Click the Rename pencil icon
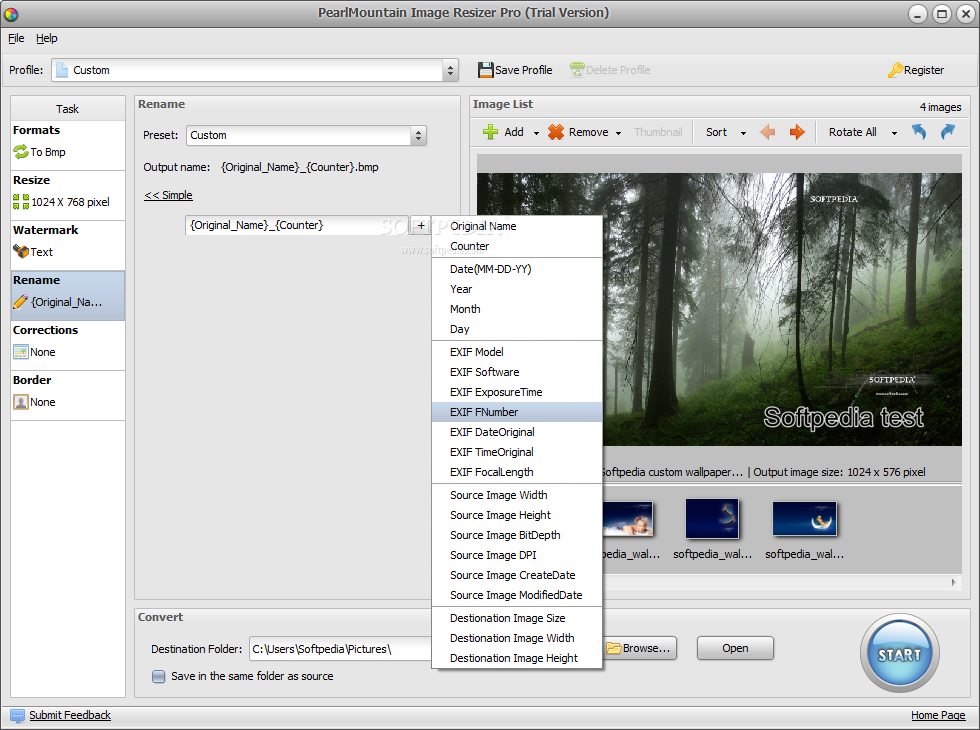This screenshot has height=730, width=980. coord(21,302)
